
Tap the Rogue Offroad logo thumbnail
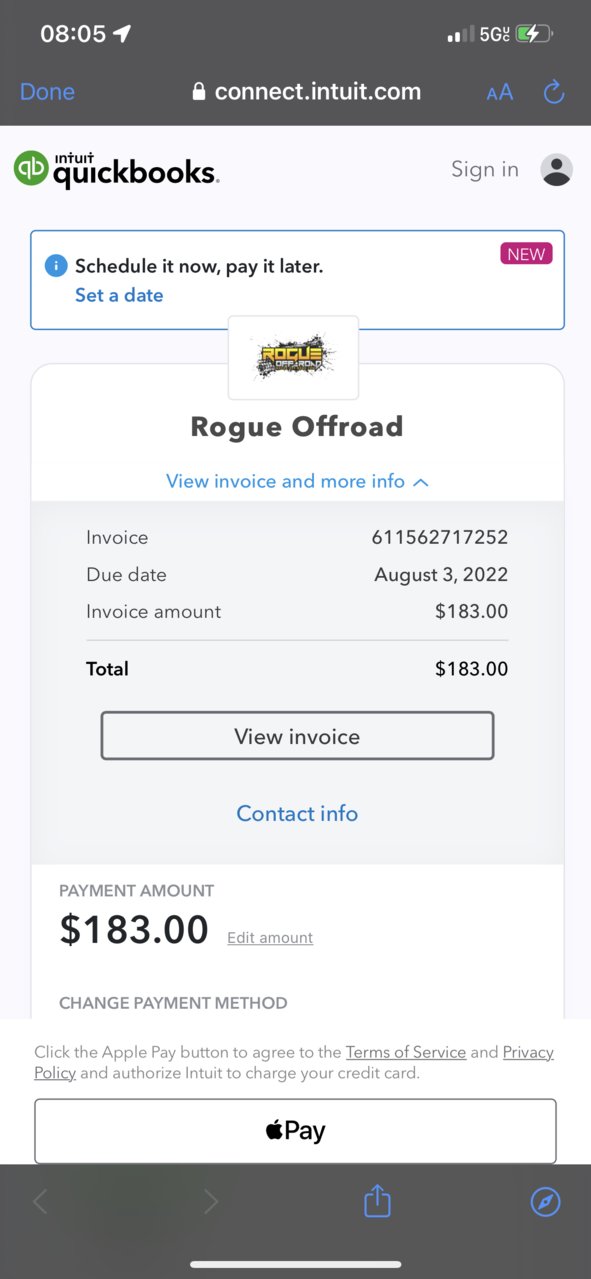coord(293,357)
